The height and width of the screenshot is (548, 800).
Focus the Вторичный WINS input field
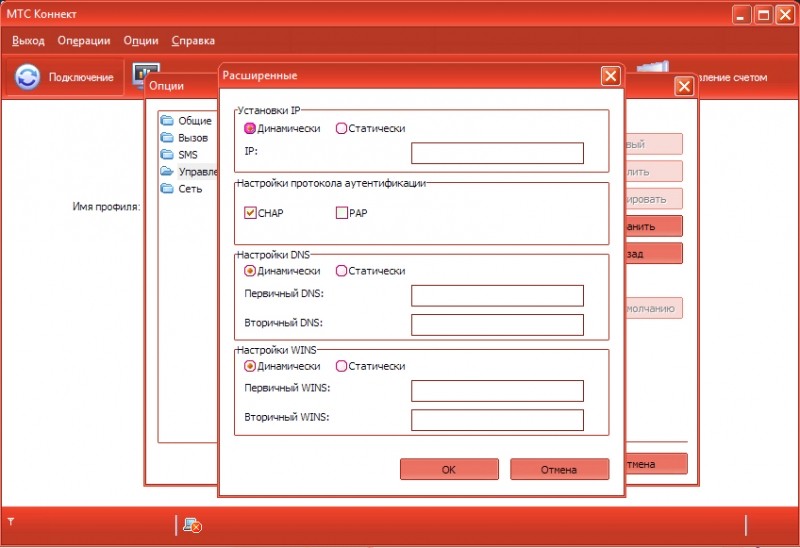point(497,420)
